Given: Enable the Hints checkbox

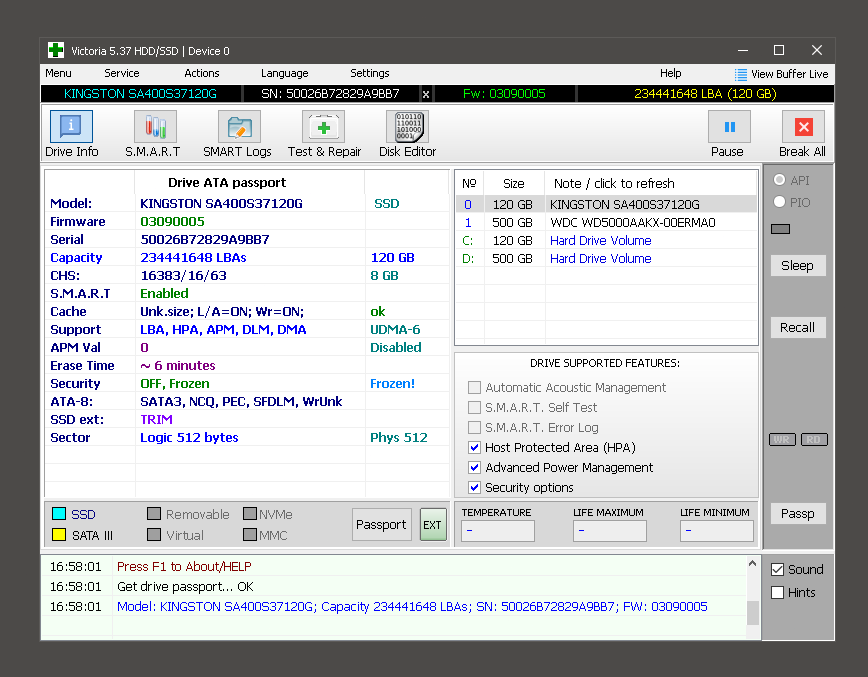Looking at the screenshot, I should pos(778,592).
